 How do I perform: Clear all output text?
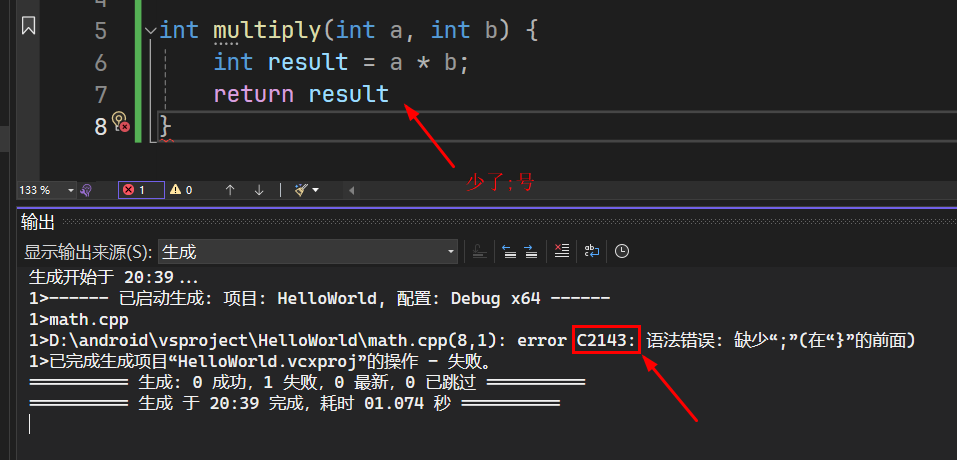(561, 252)
